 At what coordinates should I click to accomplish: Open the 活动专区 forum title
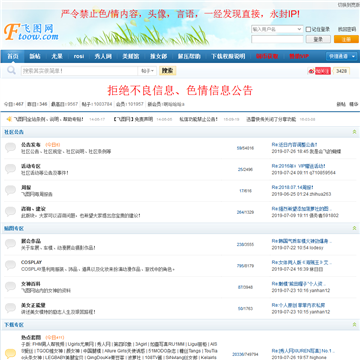pos(31,166)
